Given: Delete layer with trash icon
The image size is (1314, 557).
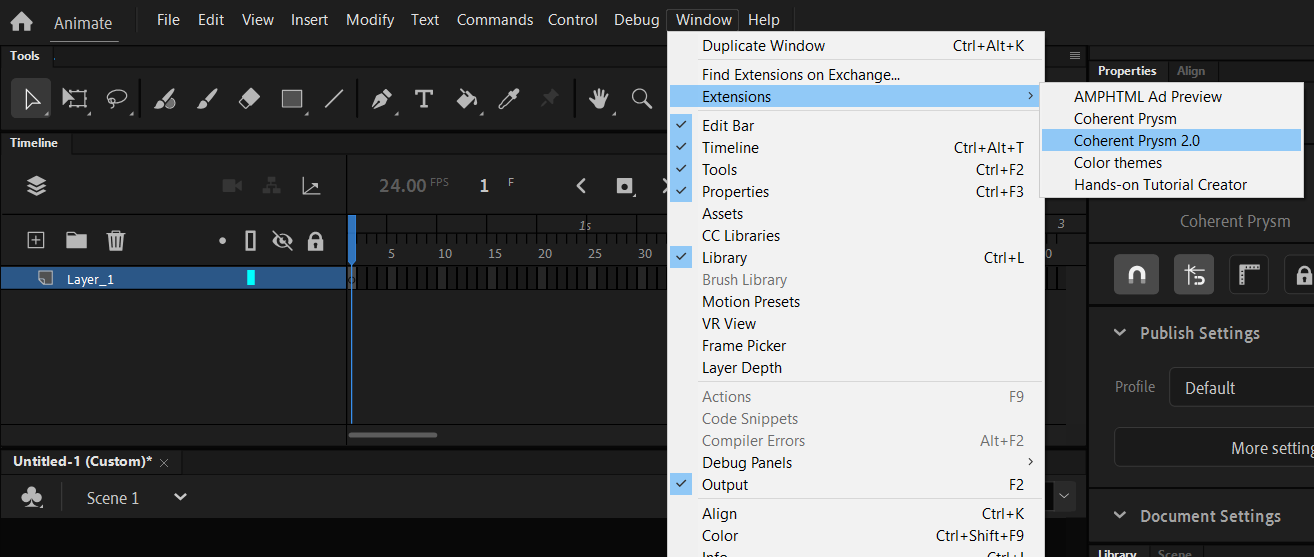Looking at the screenshot, I should coord(116,240).
